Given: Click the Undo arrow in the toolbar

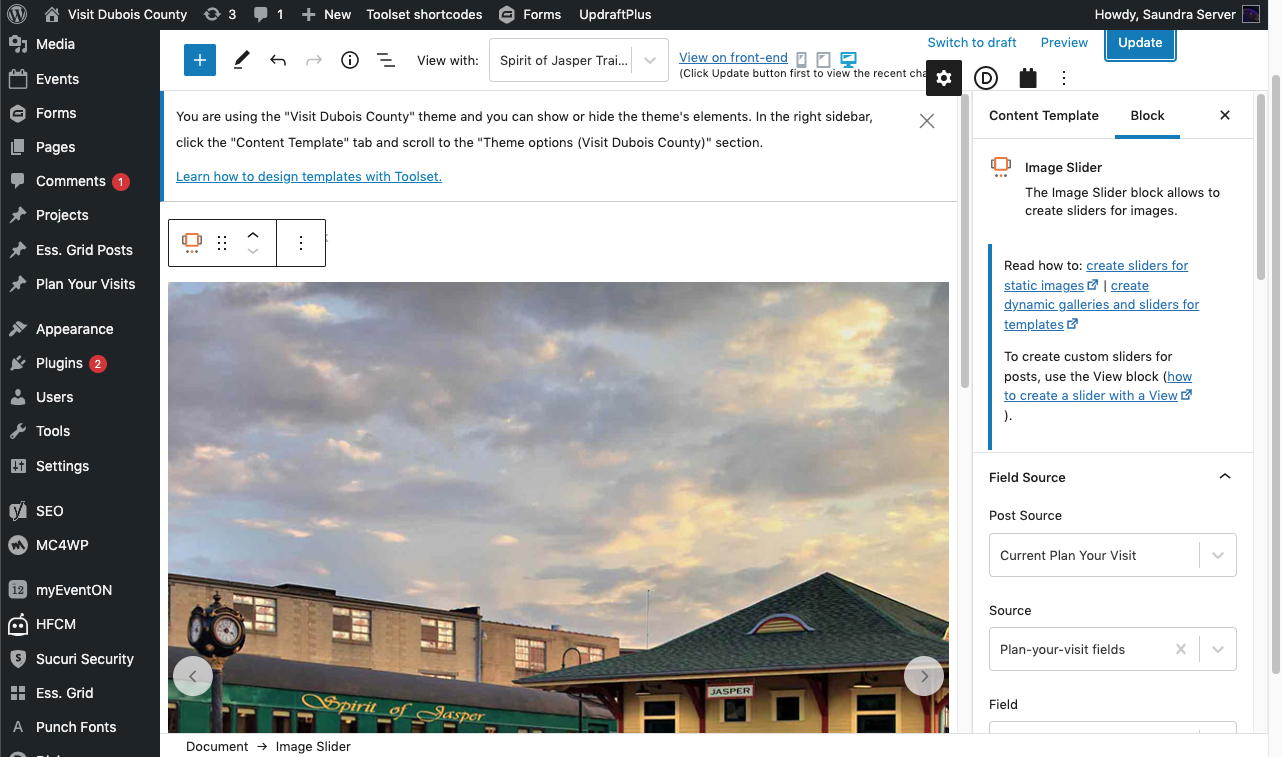Looking at the screenshot, I should click(278, 60).
